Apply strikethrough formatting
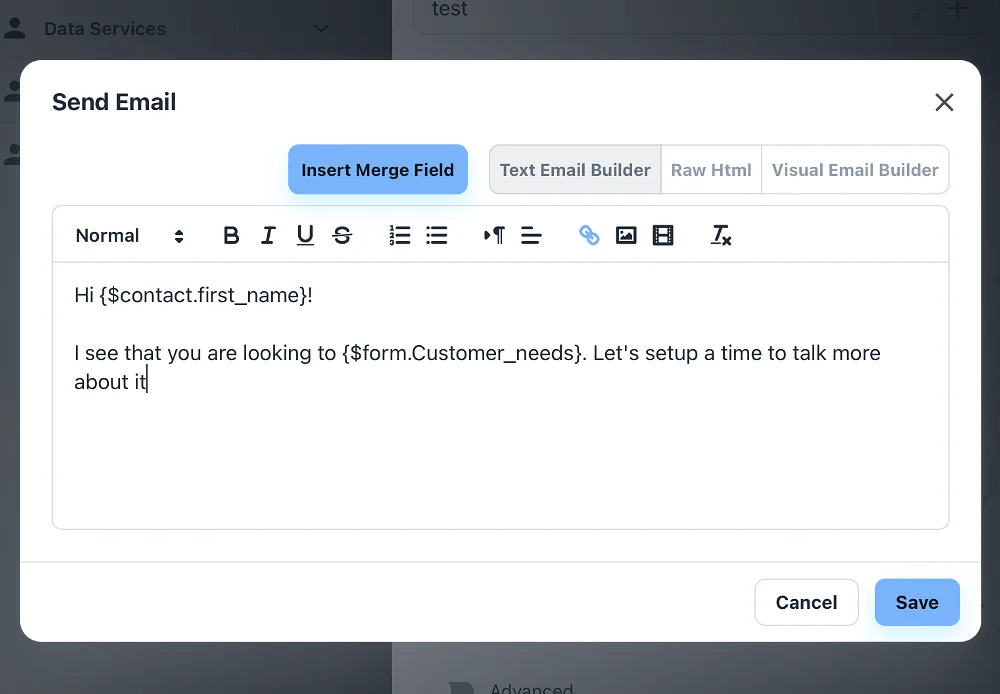Image resolution: width=1000 pixels, height=694 pixels. 342,236
